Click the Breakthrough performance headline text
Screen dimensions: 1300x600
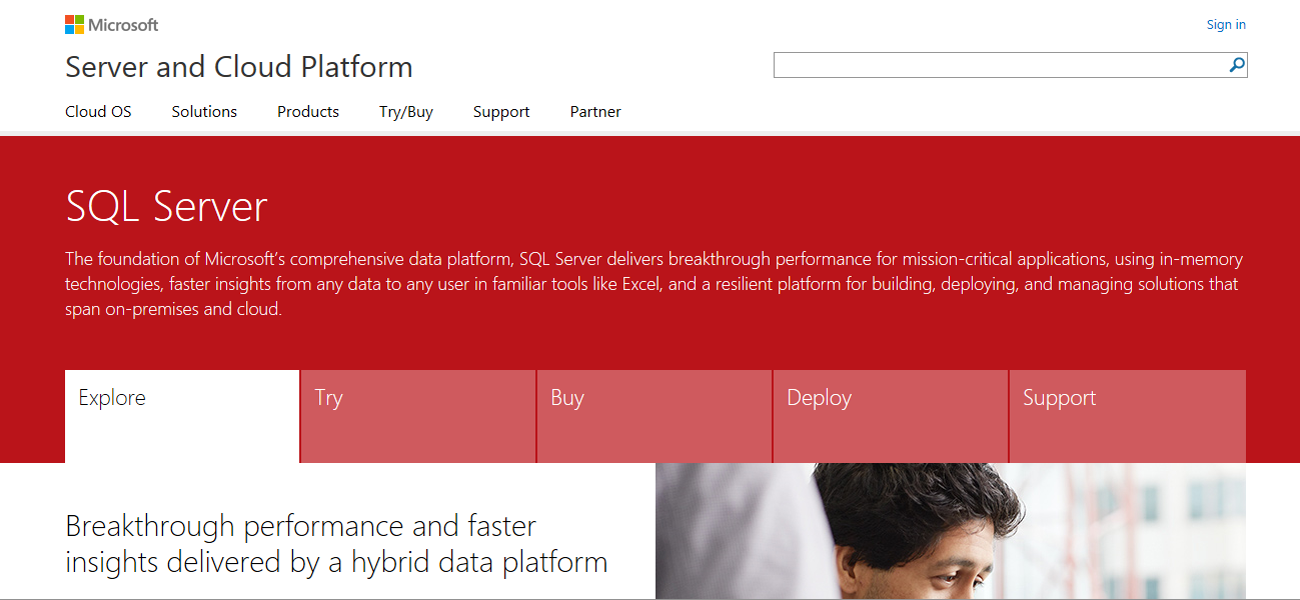click(336, 543)
